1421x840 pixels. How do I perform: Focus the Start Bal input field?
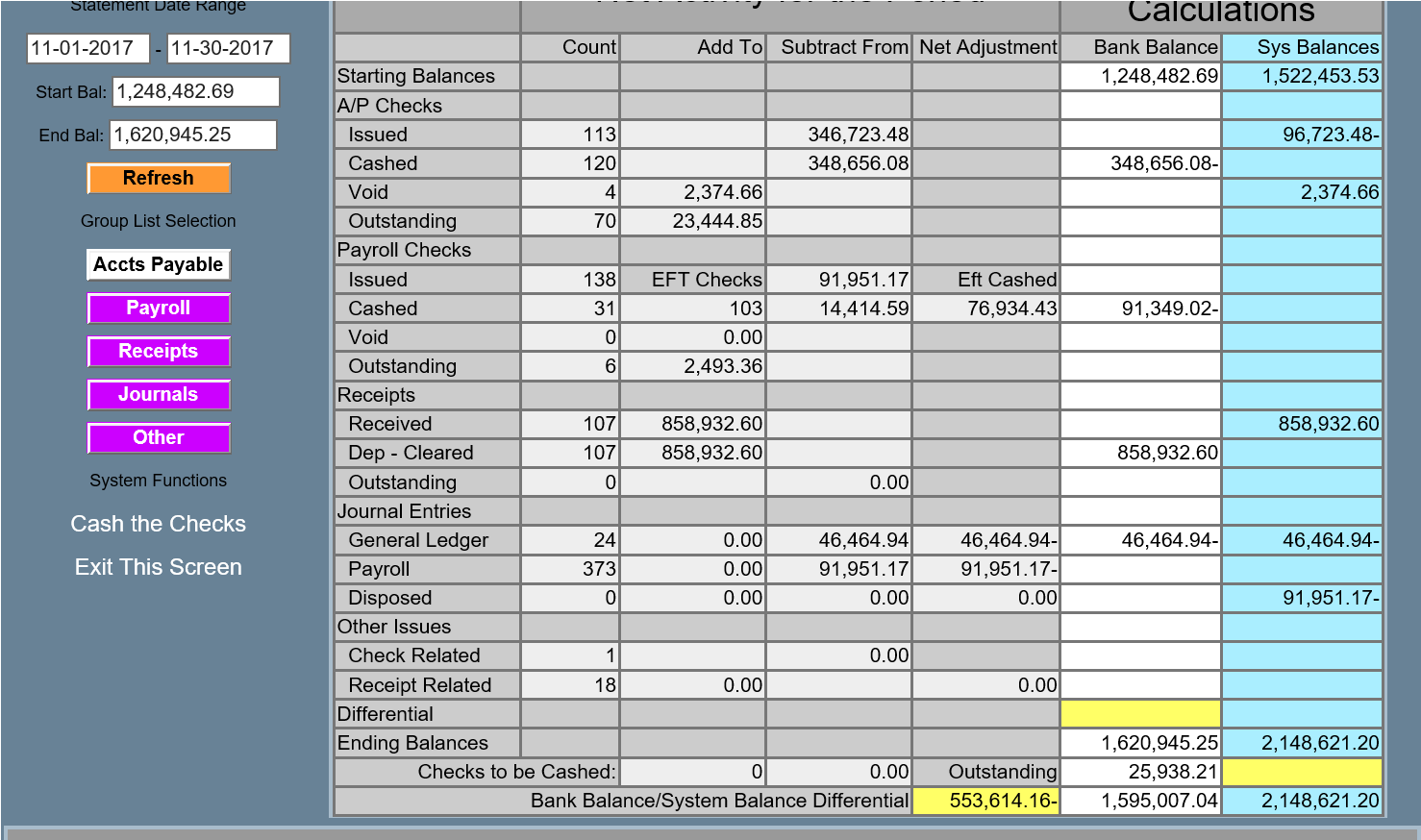(x=196, y=92)
